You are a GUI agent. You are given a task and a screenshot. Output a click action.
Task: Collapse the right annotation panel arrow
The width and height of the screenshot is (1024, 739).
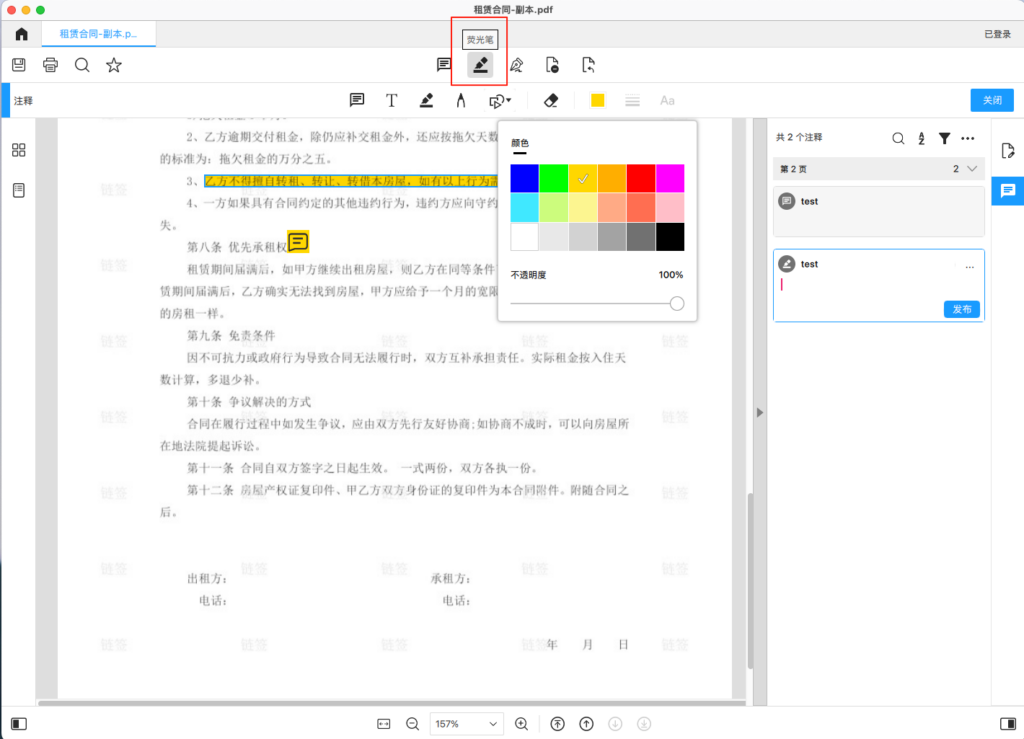(759, 412)
